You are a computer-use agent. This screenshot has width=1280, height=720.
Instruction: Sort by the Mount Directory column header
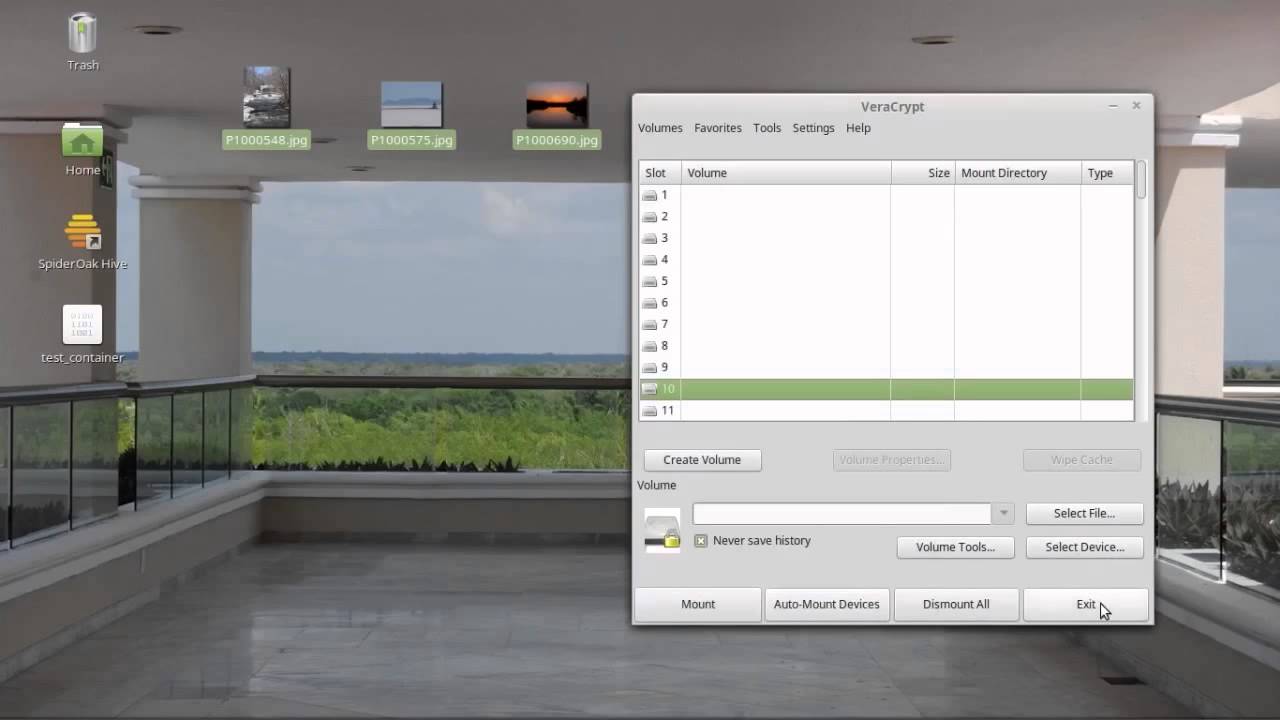(x=1018, y=173)
